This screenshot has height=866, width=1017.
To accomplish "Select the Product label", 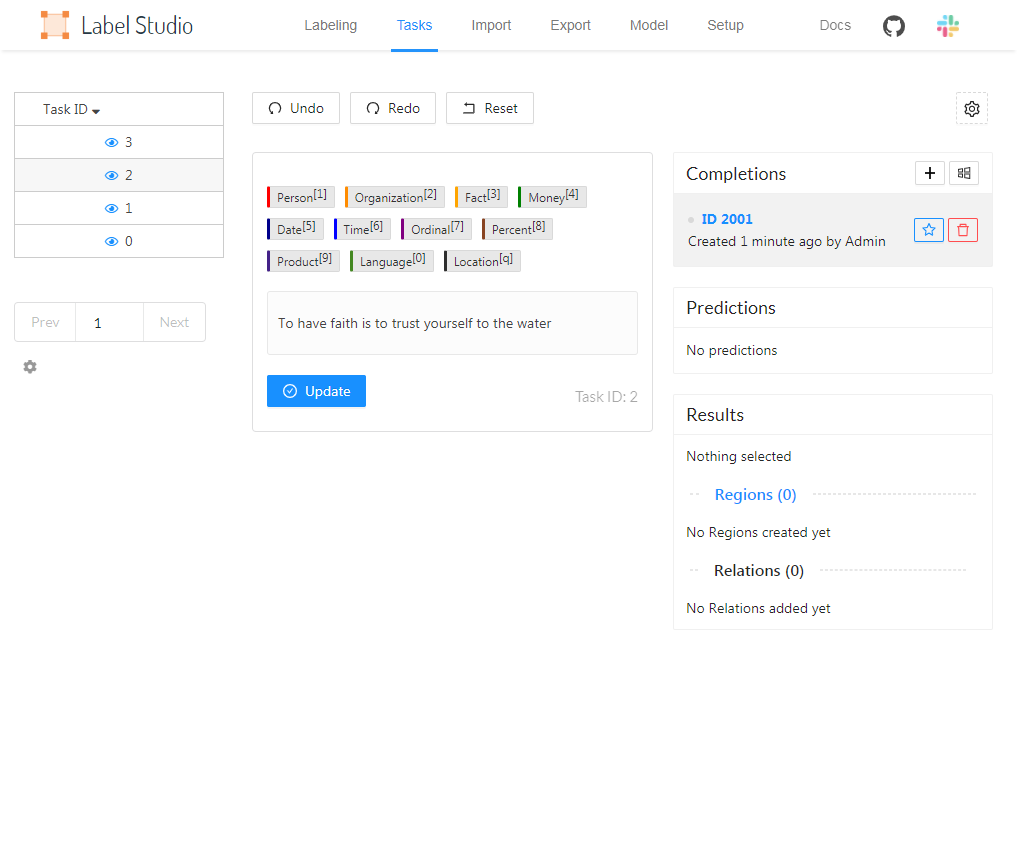I will (304, 261).
